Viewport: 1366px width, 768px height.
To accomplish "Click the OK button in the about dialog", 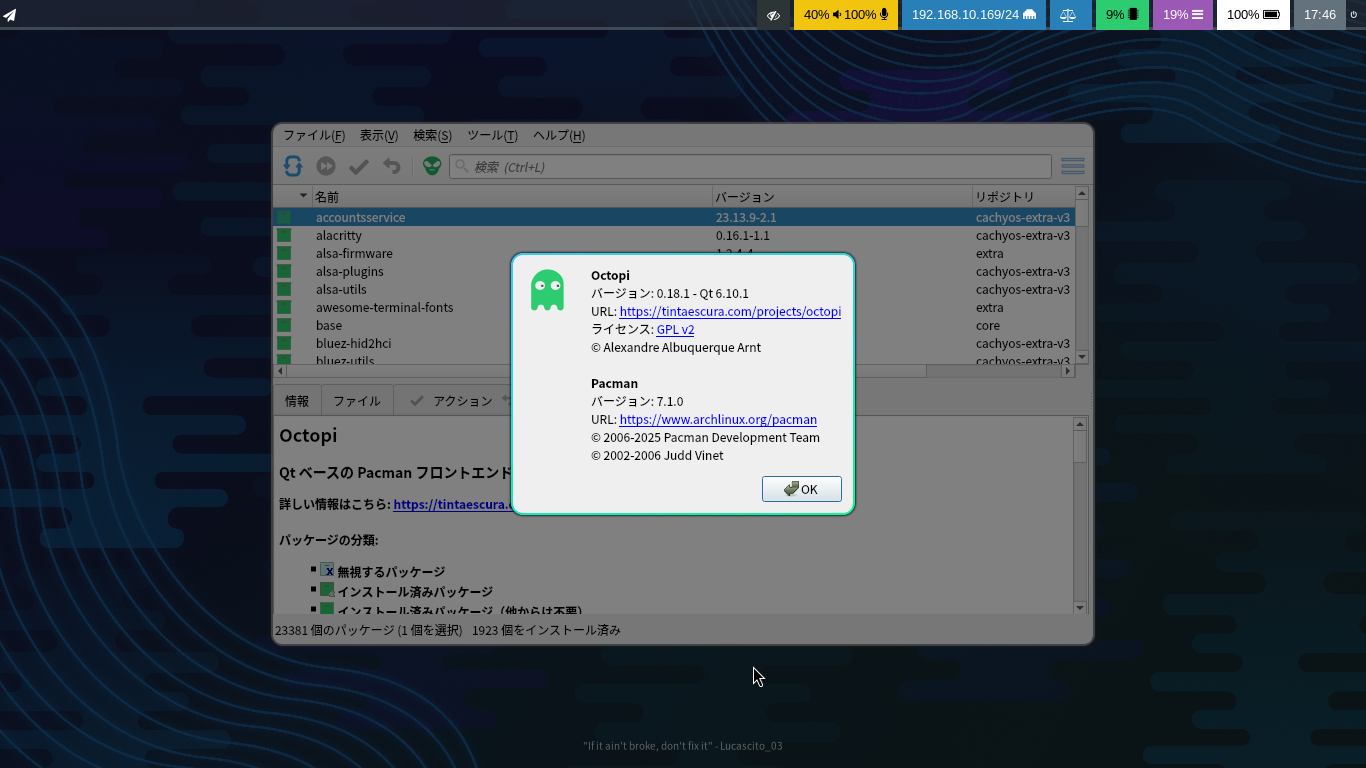I will coord(801,489).
